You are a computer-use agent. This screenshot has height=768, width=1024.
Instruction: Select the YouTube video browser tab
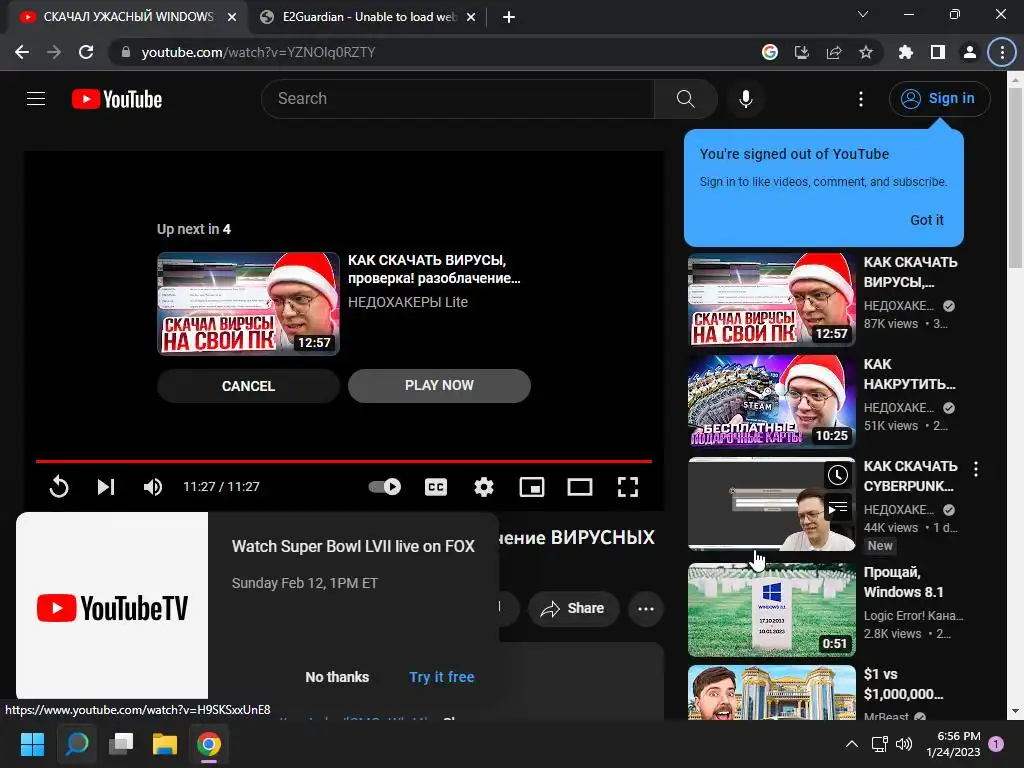pyautogui.click(x=127, y=17)
